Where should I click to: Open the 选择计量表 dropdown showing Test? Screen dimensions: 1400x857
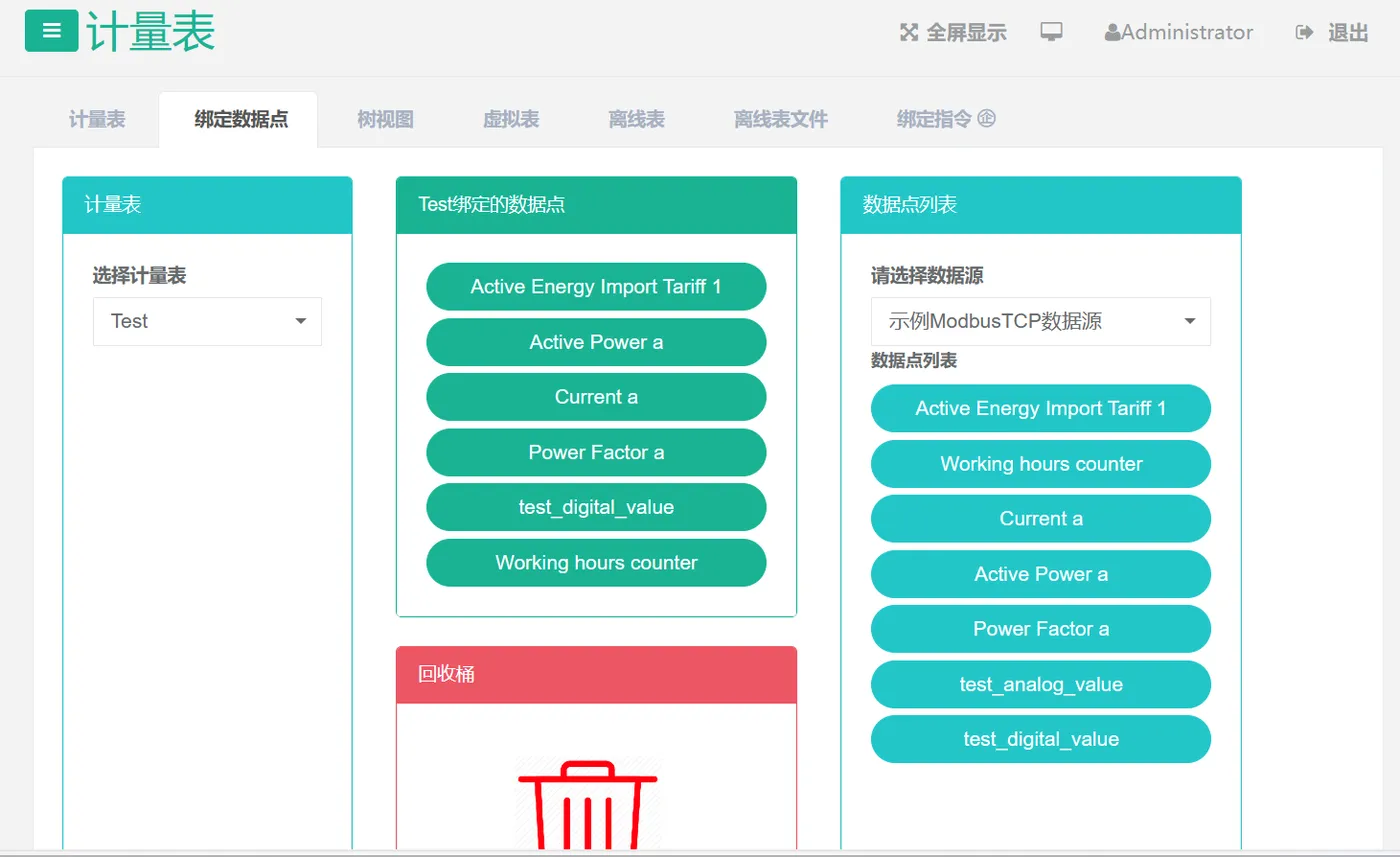coord(206,321)
